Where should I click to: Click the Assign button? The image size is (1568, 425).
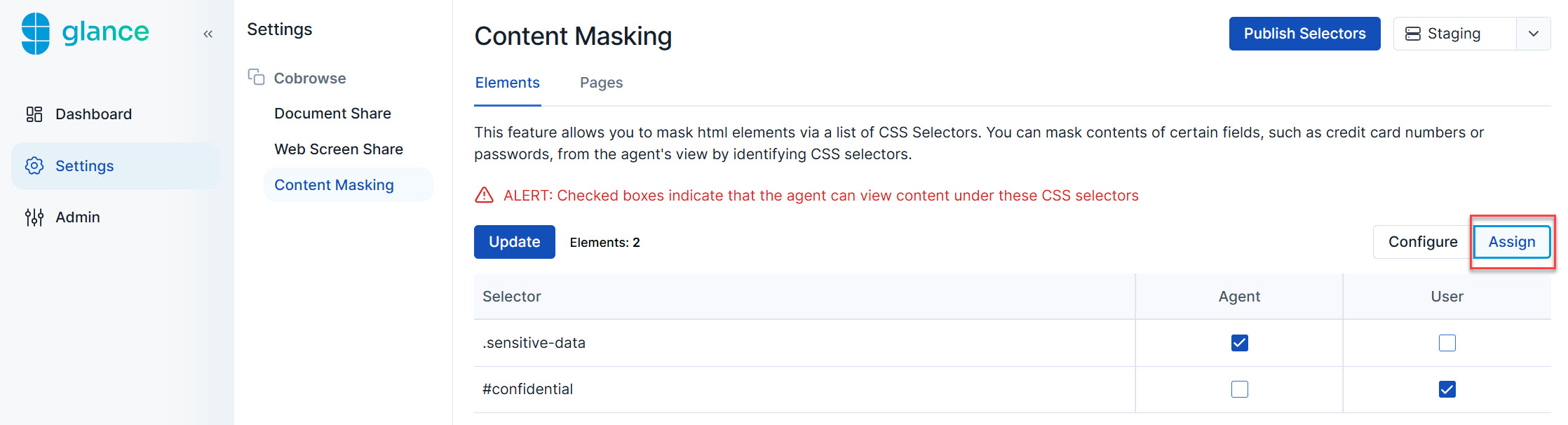[1512, 242]
